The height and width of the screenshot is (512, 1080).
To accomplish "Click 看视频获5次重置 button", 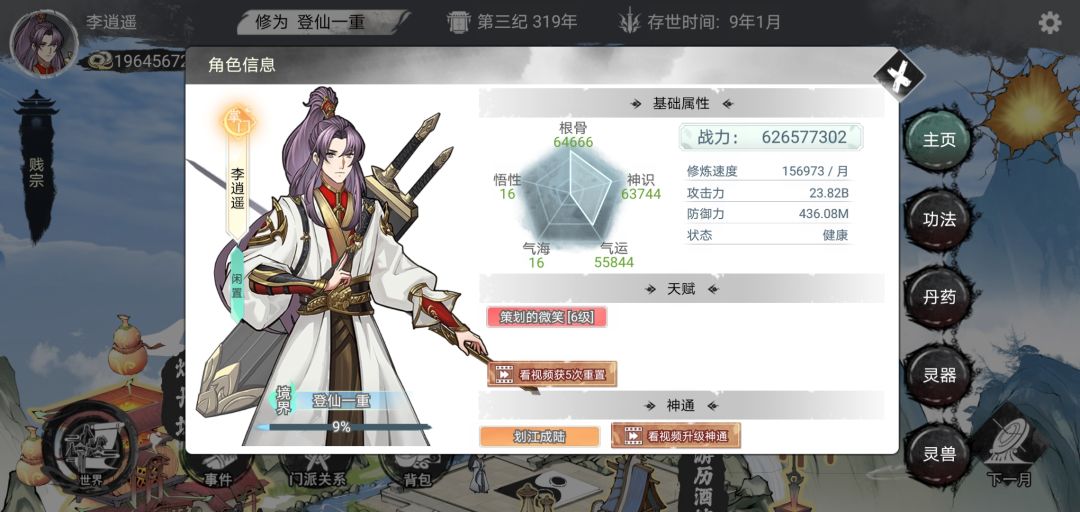I will 552,374.
